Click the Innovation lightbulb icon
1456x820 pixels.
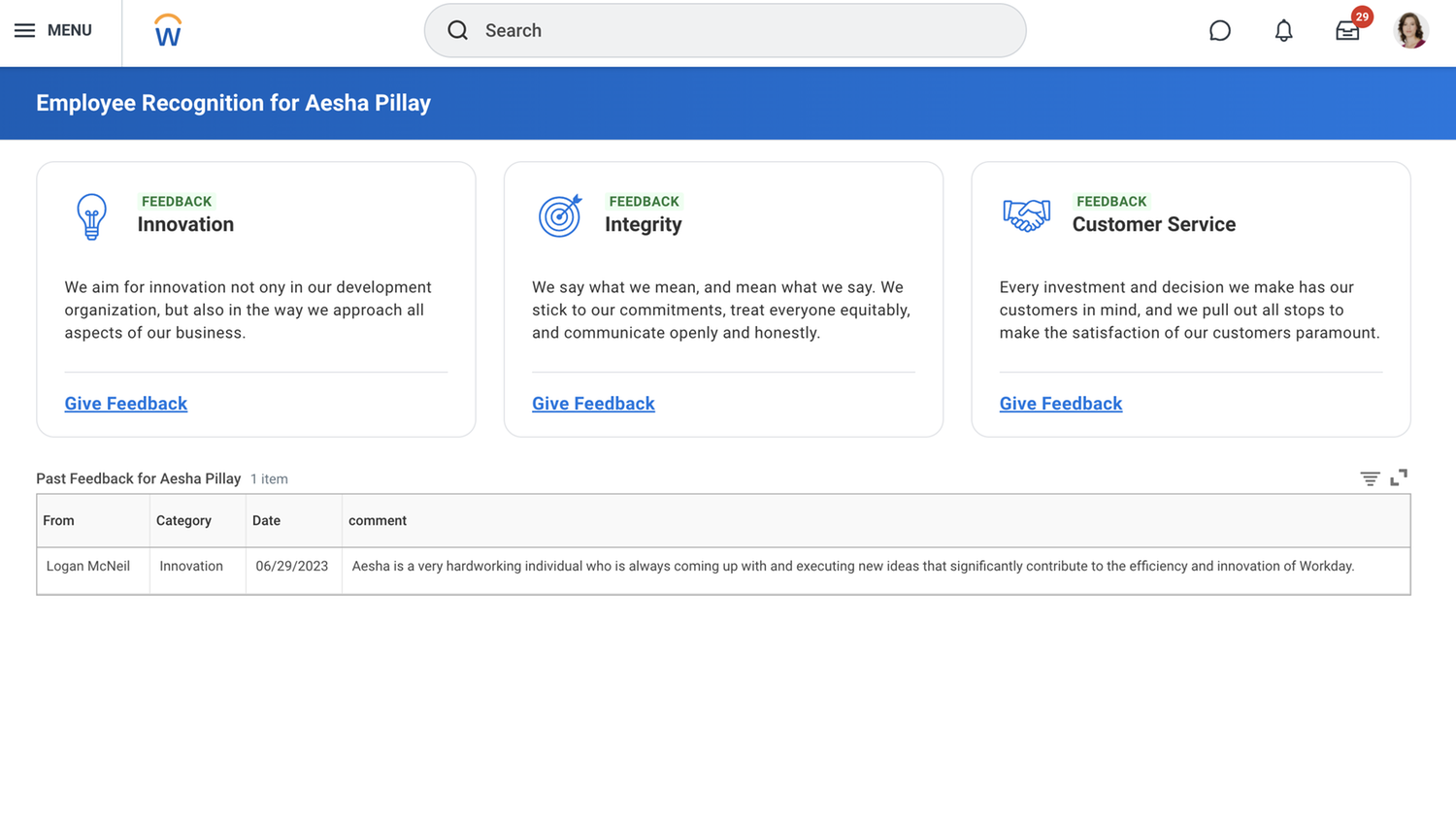click(91, 216)
